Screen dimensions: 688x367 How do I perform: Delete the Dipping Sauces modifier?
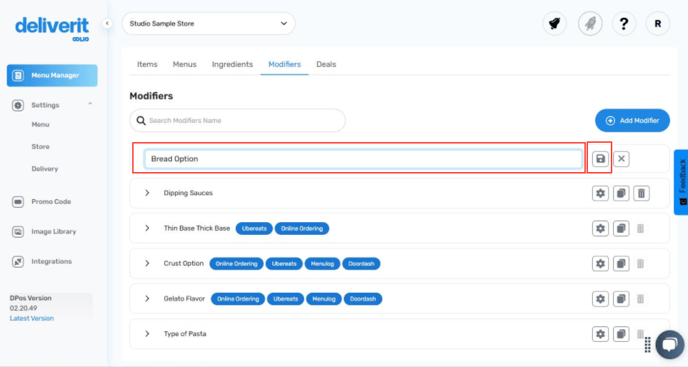tap(641, 193)
